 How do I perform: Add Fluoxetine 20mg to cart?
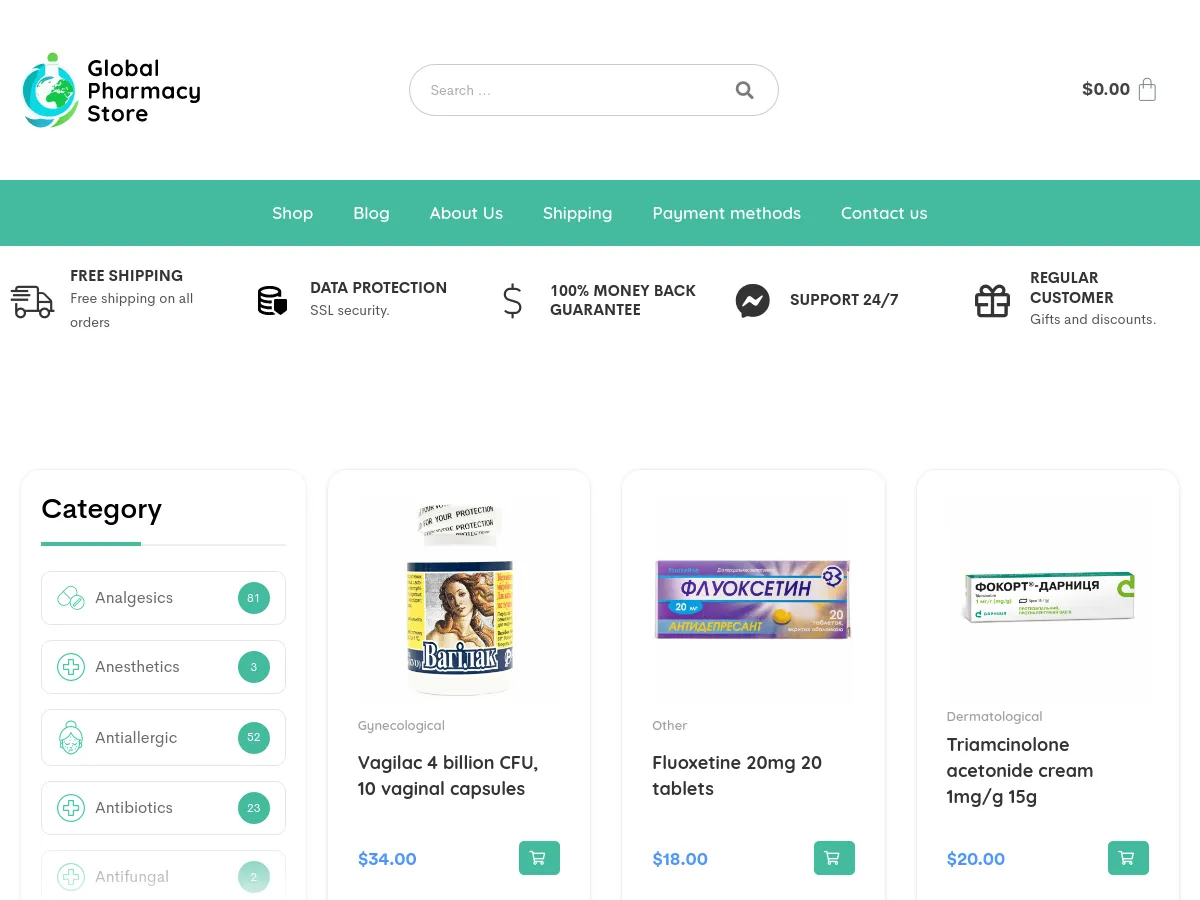[x=833, y=857]
